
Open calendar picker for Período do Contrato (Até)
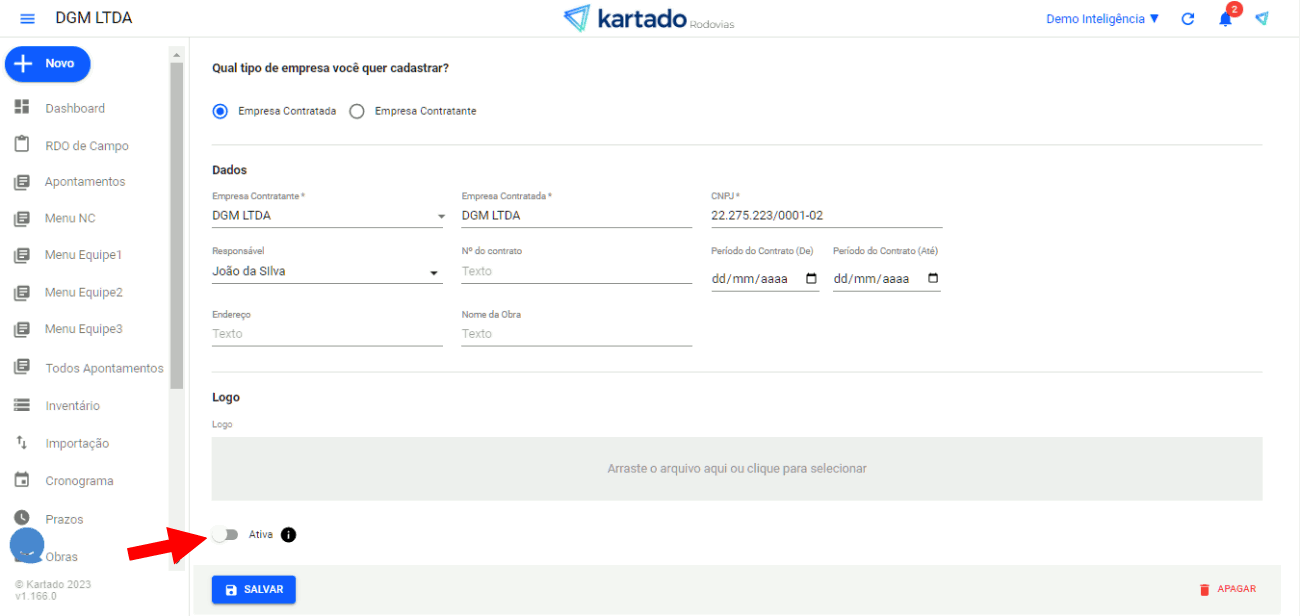pyautogui.click(x=933, y=279)
